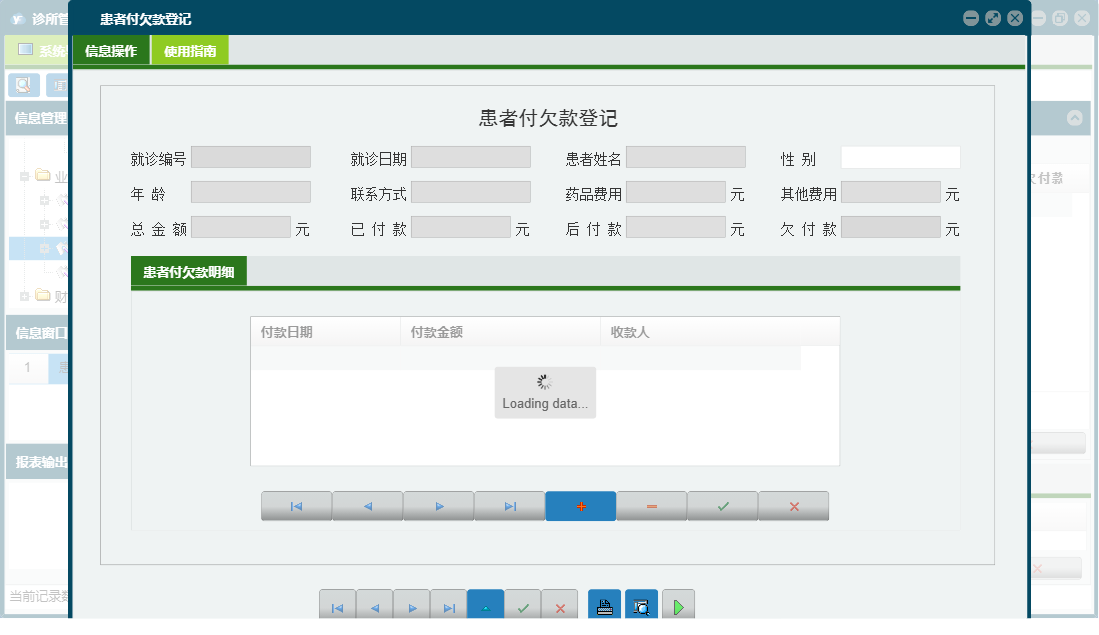Open print preview from the bottom toolbar
Image resolution: width=1099 pixels, height=635 pixels.
pos(640,604)
